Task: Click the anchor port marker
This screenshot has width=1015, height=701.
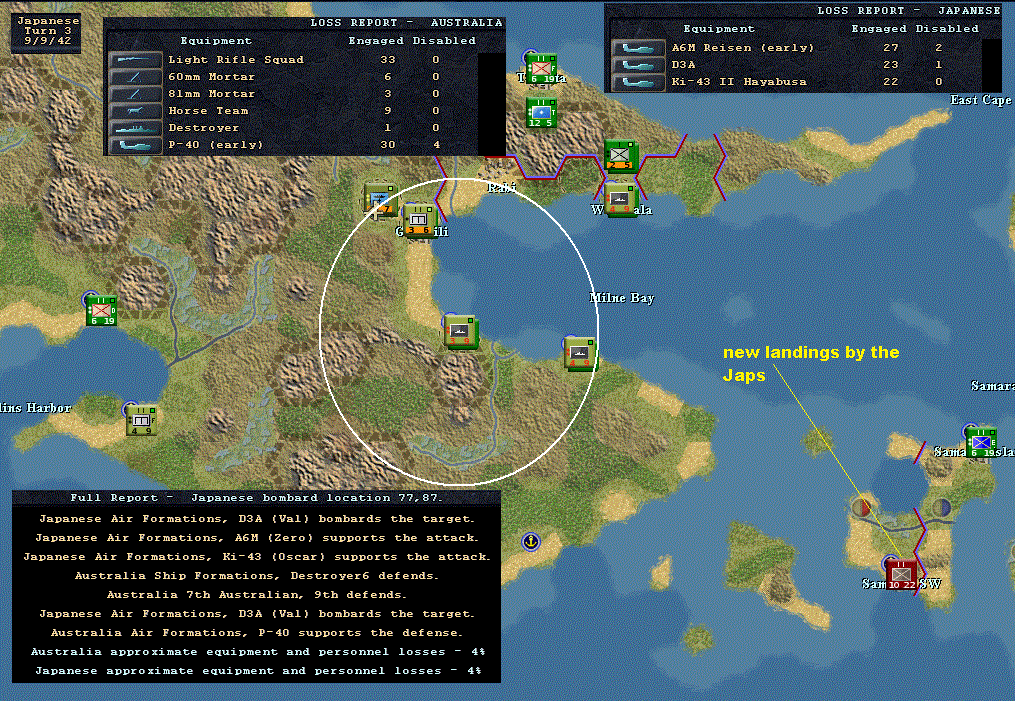Action: [x=531, y=541]
